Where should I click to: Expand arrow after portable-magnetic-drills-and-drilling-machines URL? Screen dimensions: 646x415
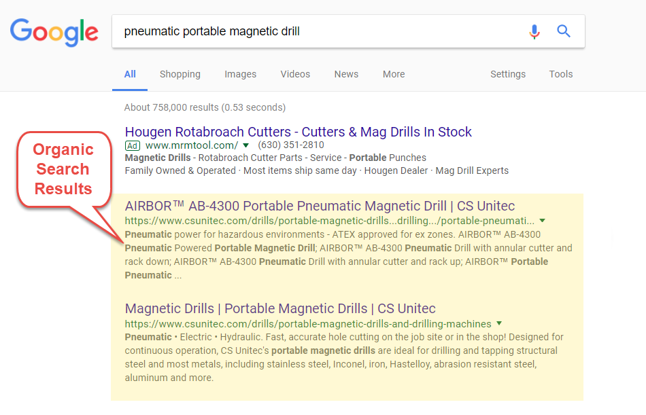(x=500, y=324)
